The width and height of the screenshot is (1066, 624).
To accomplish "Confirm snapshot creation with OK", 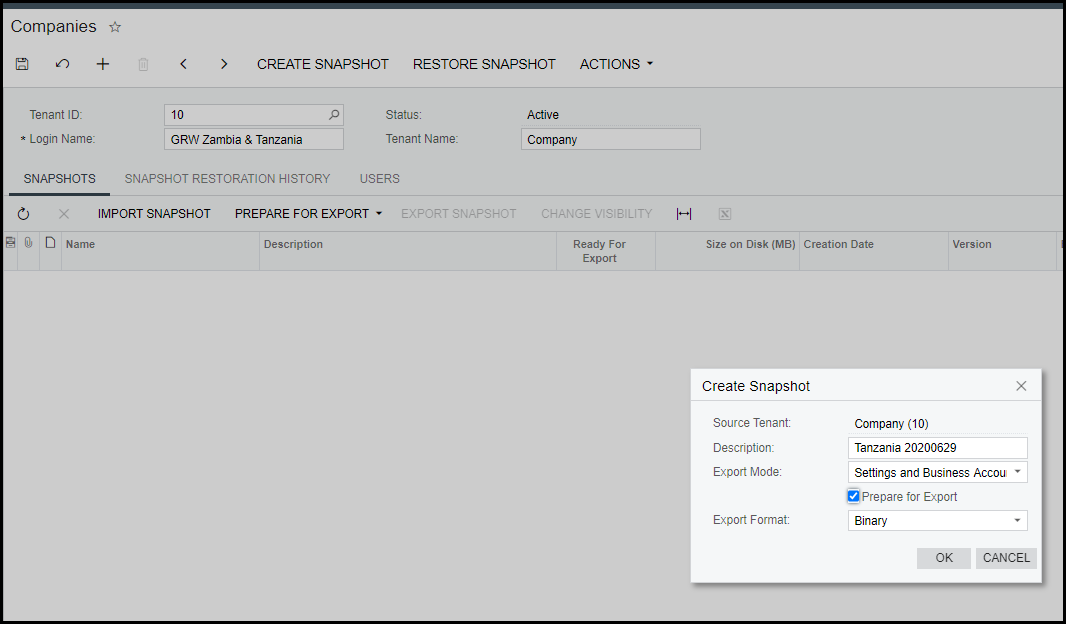I will tap(943, 558).
